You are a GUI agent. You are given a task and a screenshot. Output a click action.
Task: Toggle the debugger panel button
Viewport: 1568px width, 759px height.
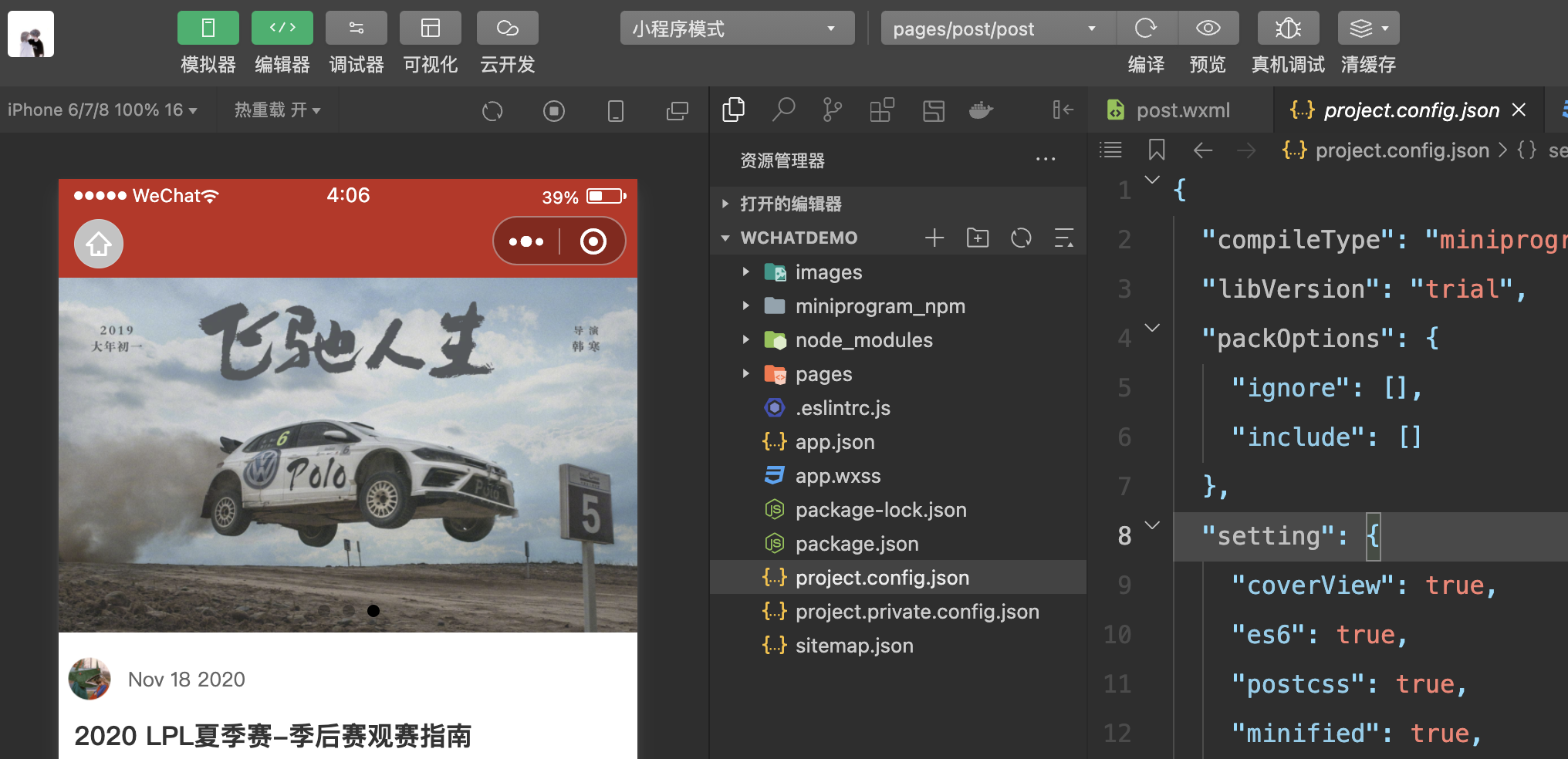[x=356, y=28]
